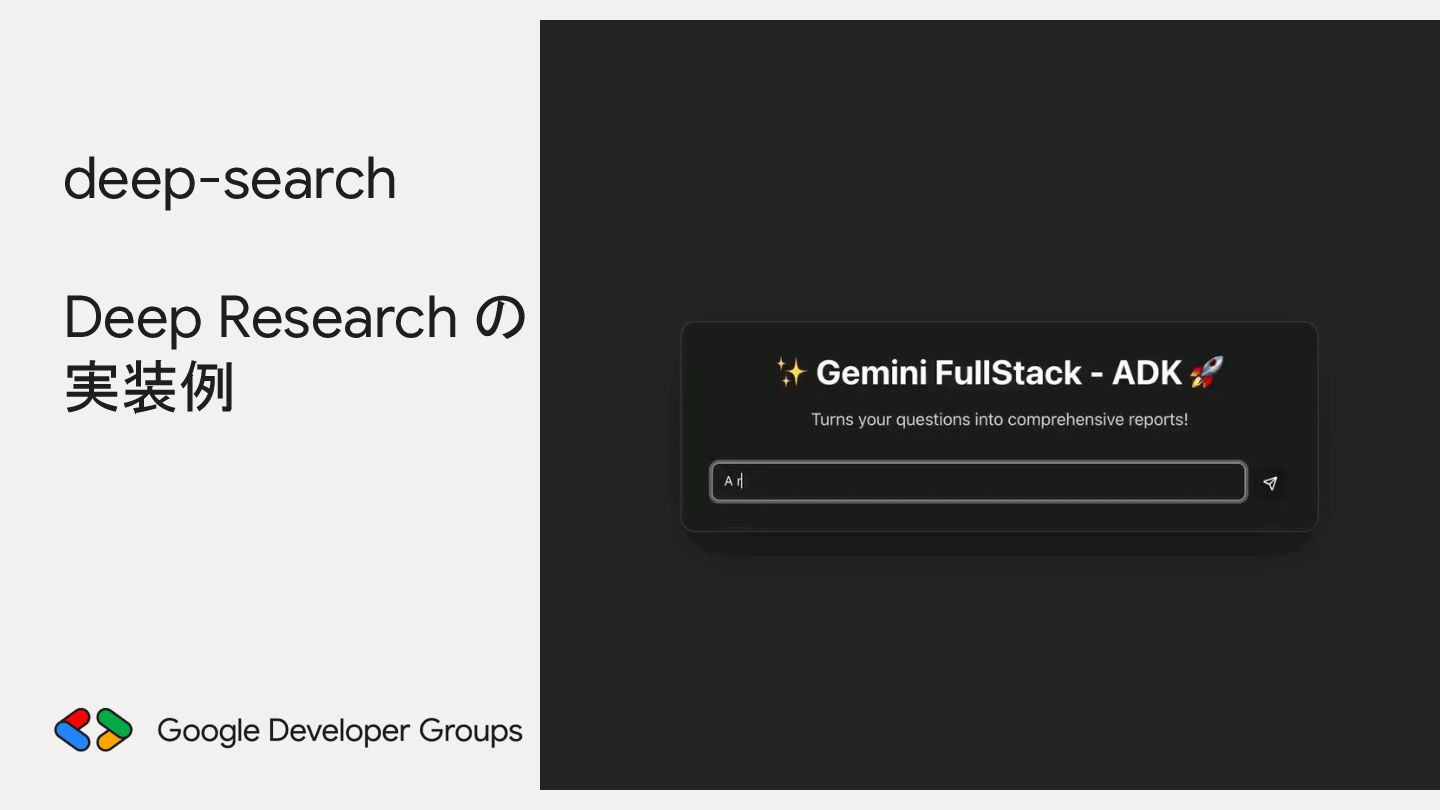Click the word ADK in the card title

coord(1147,373)
